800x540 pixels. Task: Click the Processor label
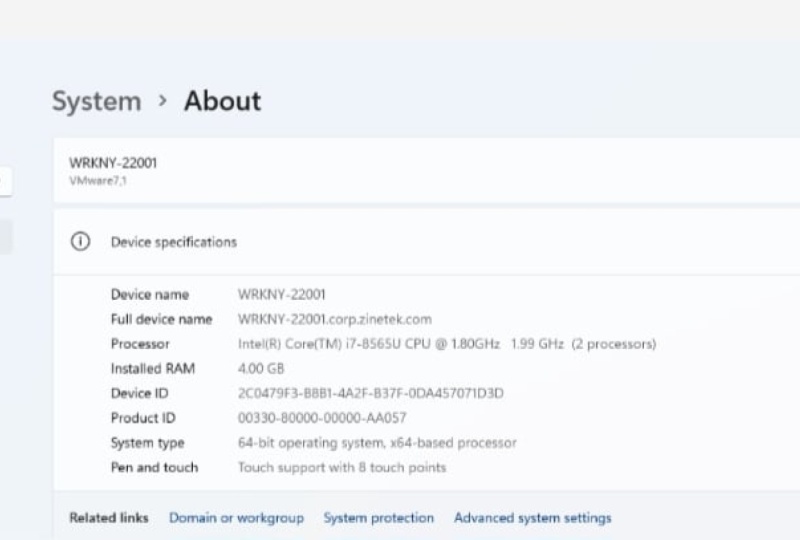(140, 344)
